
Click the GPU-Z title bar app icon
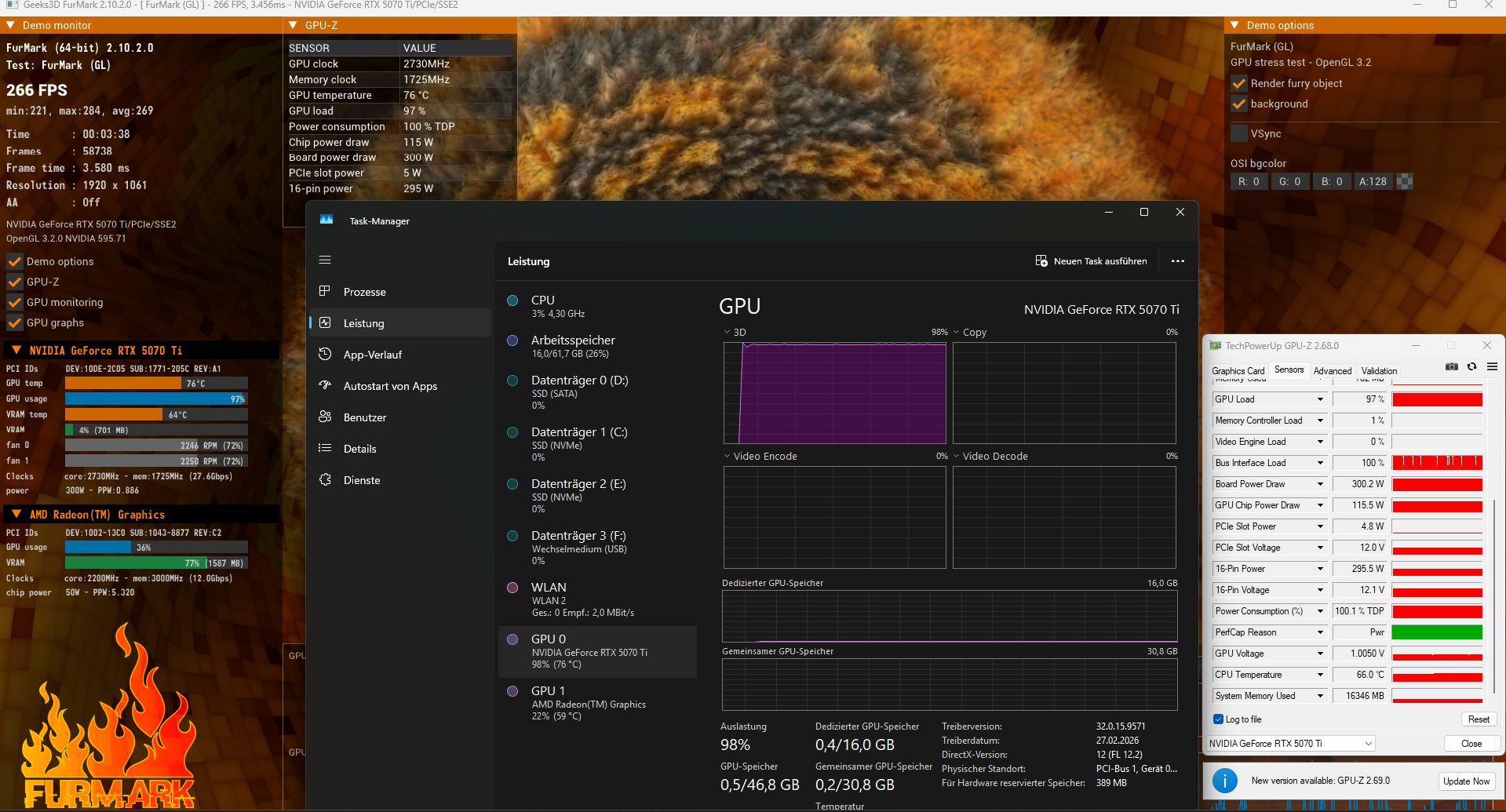[1216, 345]
